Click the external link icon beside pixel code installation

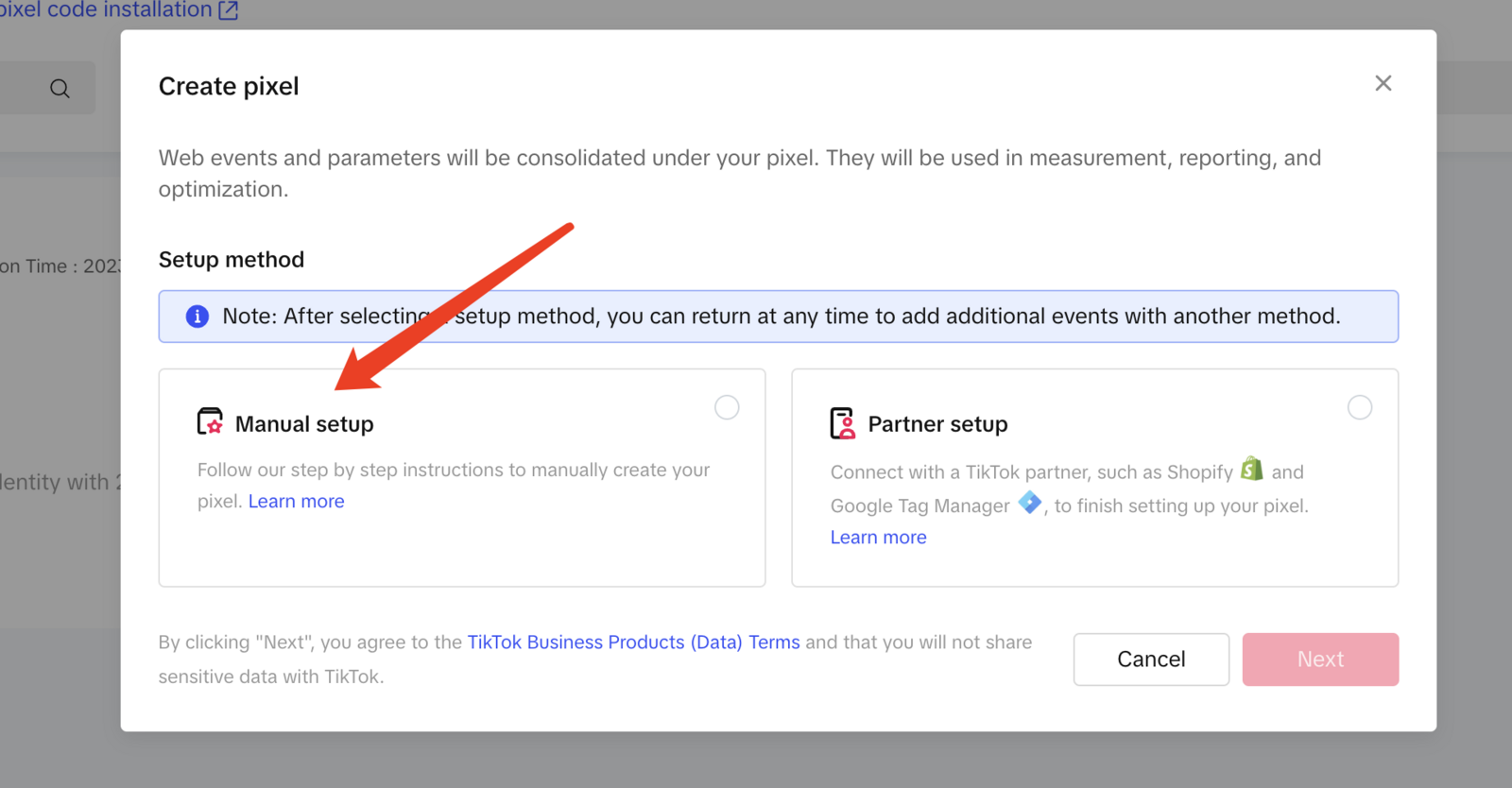click(229, 10)
